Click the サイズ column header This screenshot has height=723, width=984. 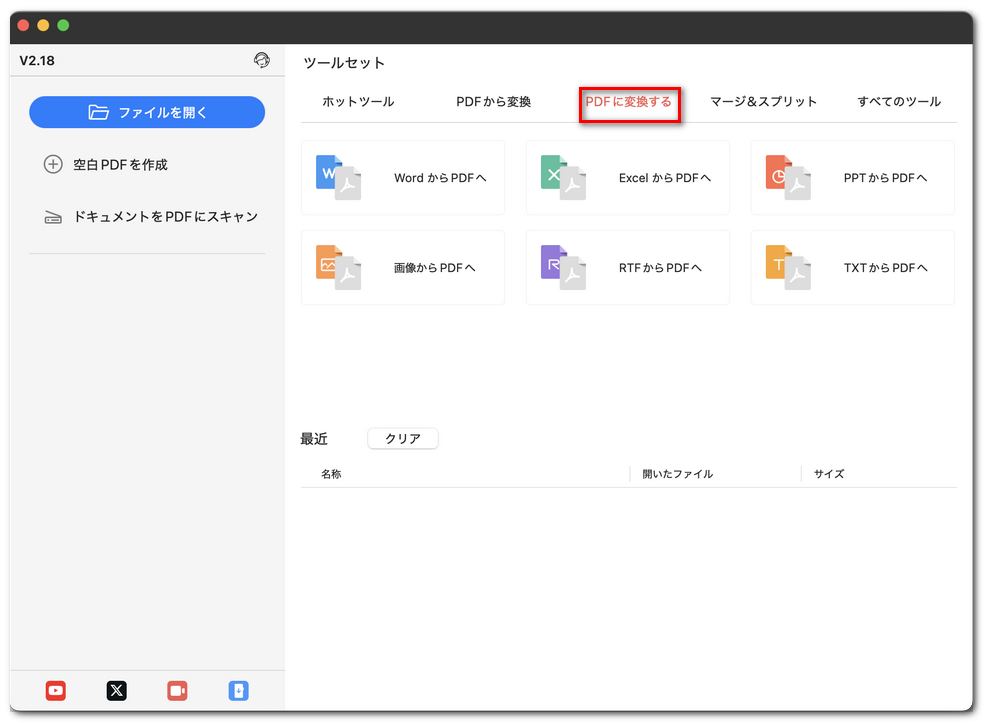click(828, 473)
